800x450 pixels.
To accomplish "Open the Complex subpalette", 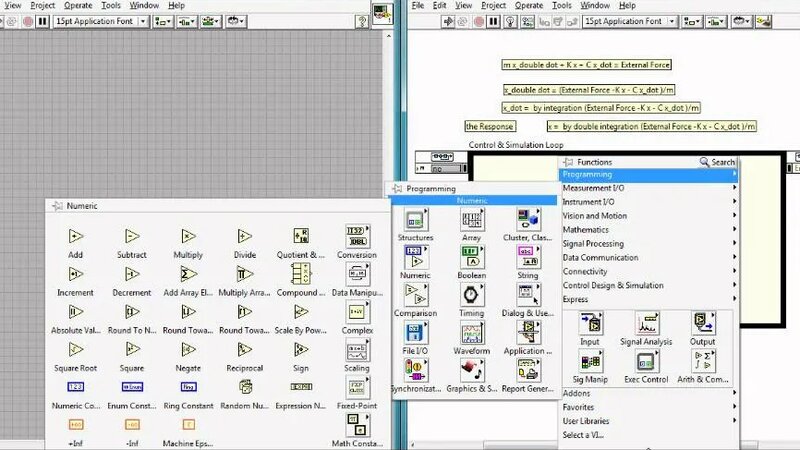I will (357, 312).
